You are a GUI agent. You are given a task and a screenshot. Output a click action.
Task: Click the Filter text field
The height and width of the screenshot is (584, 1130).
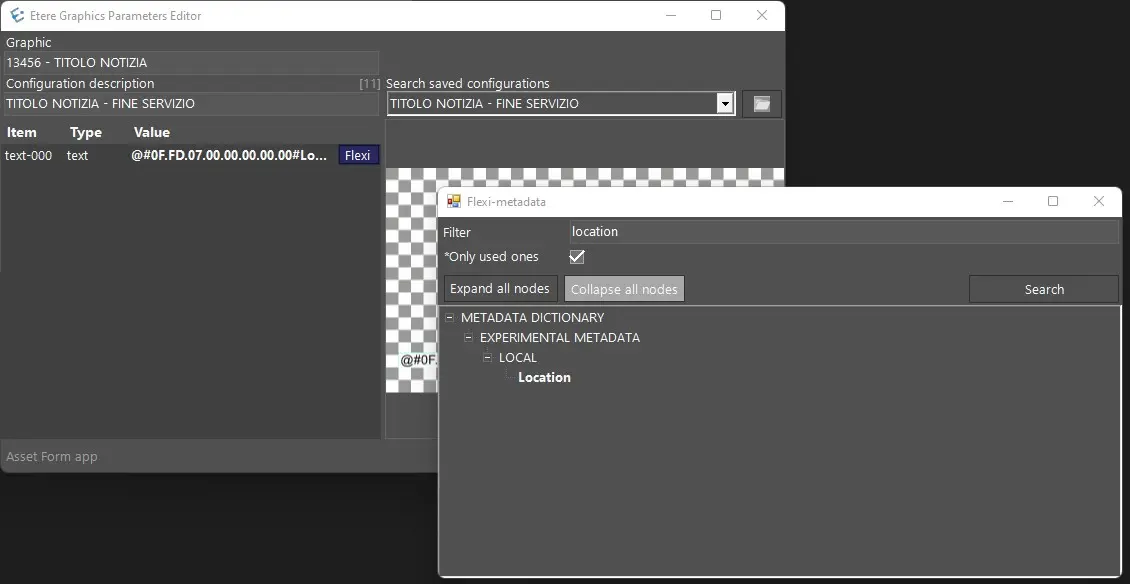pyautogui.click(x=842, y=232)
